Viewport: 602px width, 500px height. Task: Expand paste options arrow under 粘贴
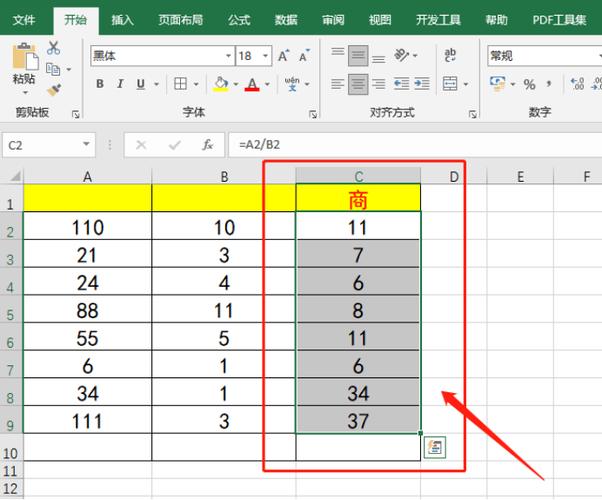(x=25, y=93)
